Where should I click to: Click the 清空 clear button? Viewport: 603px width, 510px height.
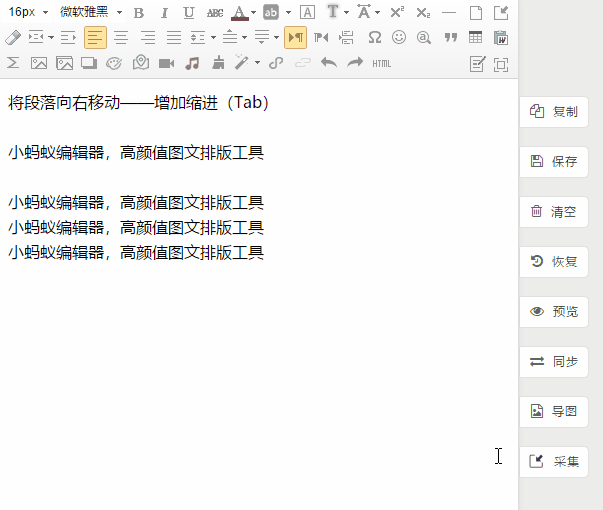click(554, 212)
